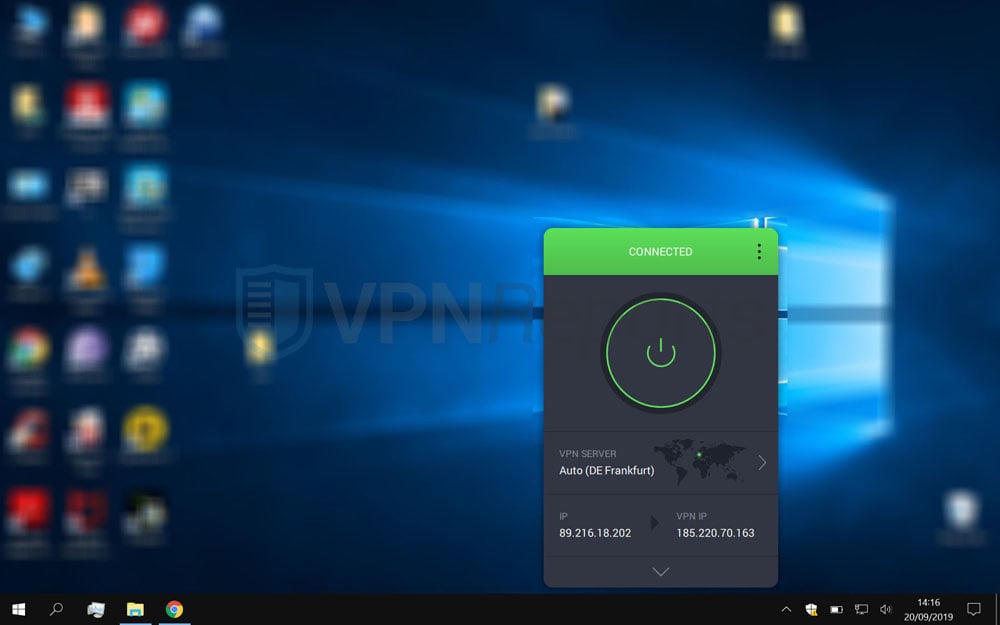This screenshot has width=1000, height=625.
Task: Open the three-dot menu in VPN header
Action: click(x=759, y=252)
